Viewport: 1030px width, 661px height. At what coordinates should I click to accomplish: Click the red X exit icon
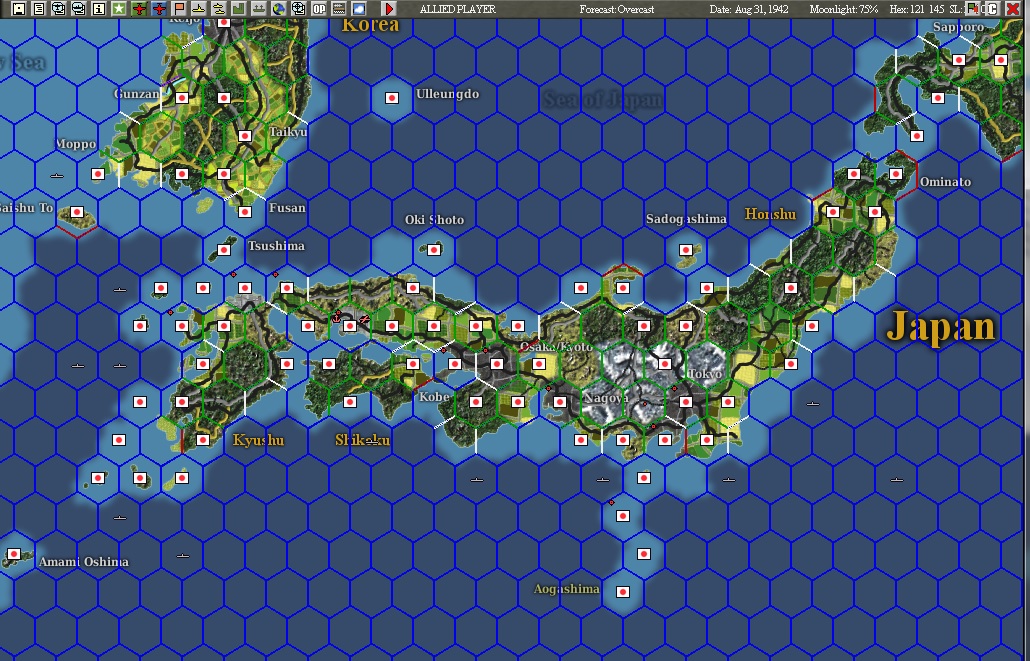(1013, 9)
